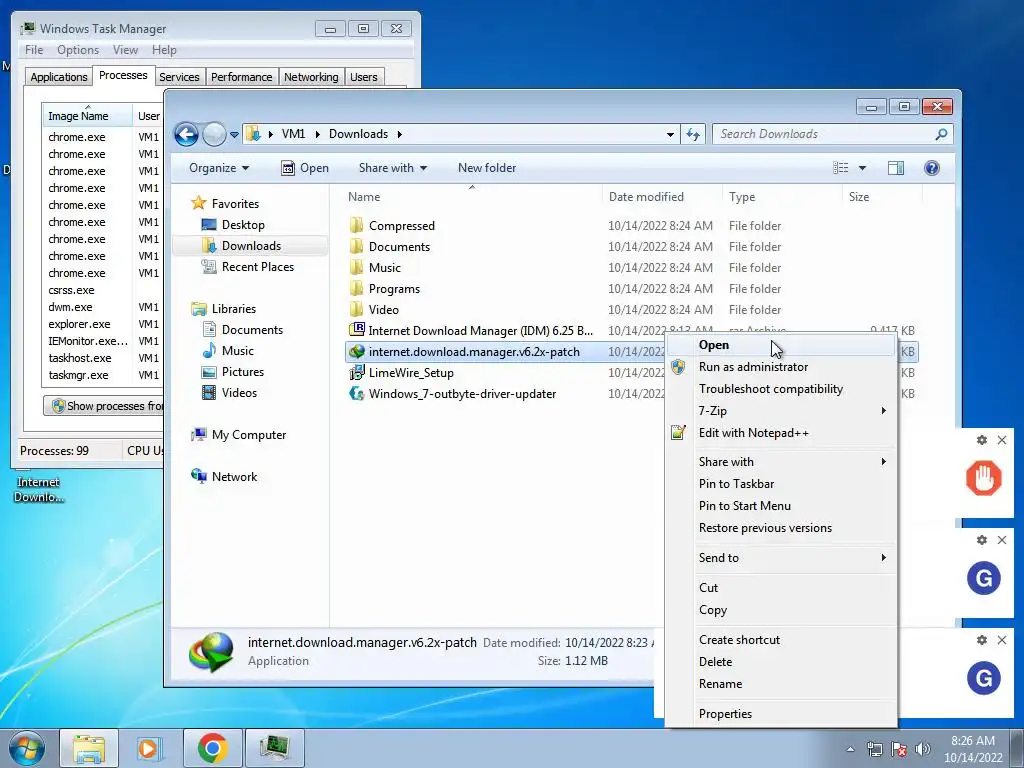The width and height of the screenshot is (1024, 768).
Task: Click the Windows_7-outbyte-driver-updater file icon
Action: (357, 394)
